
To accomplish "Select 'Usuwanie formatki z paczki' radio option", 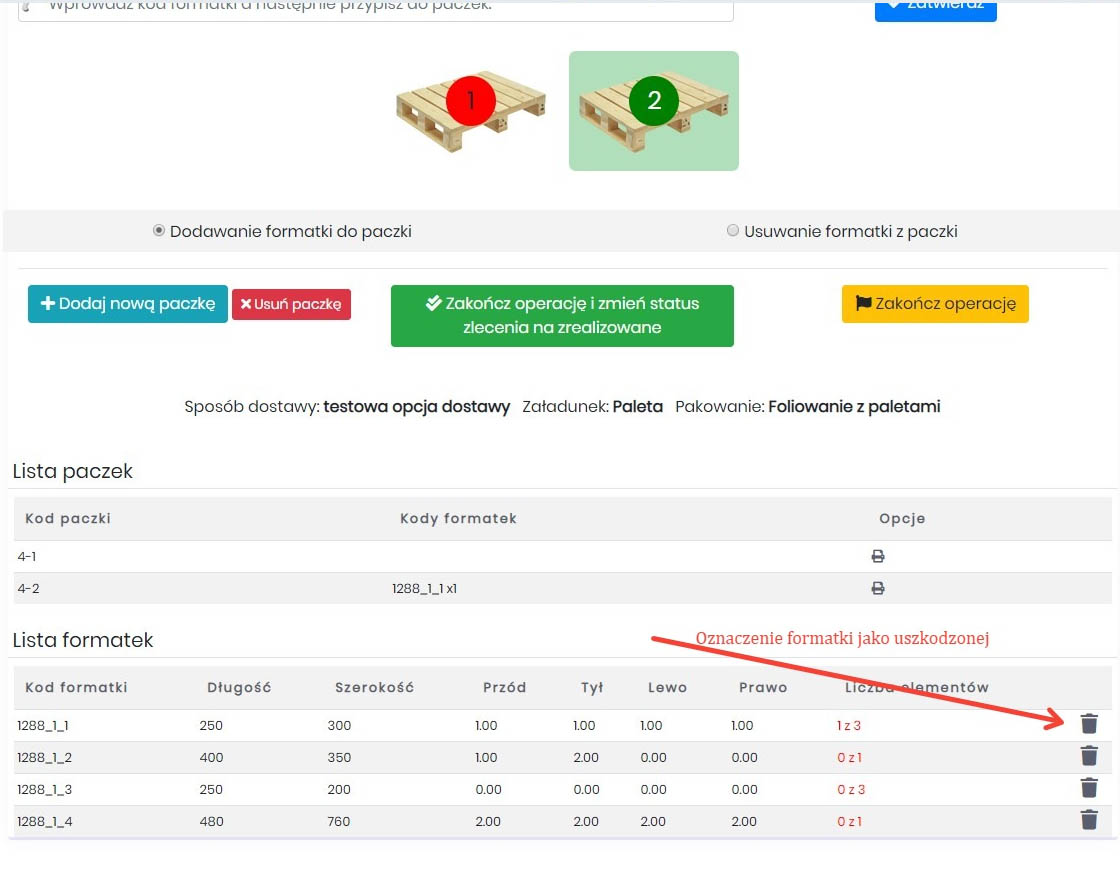I will 733,231.
